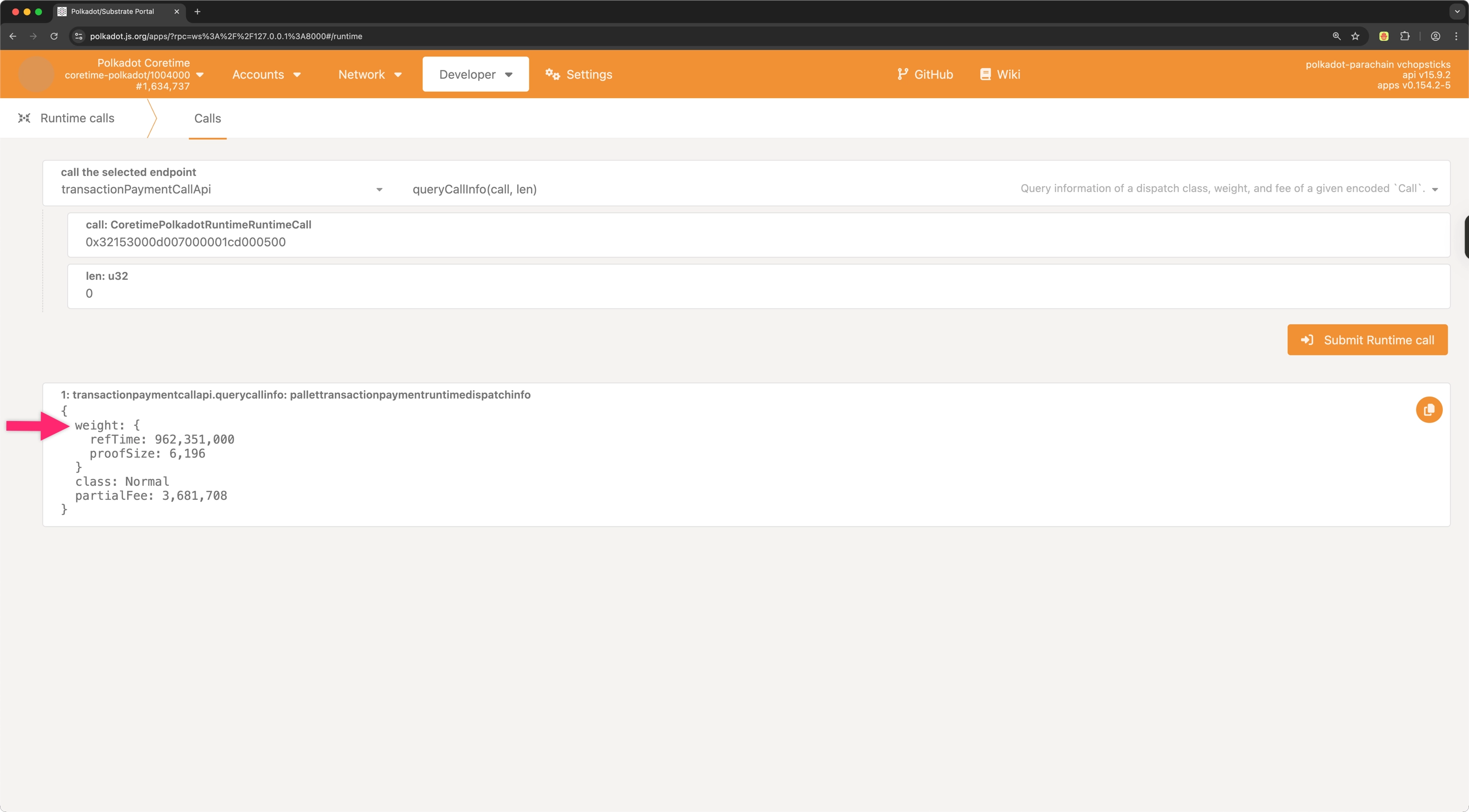Click the Wiki book icon
1469x812 pixels.
click(x=986, y=74)
